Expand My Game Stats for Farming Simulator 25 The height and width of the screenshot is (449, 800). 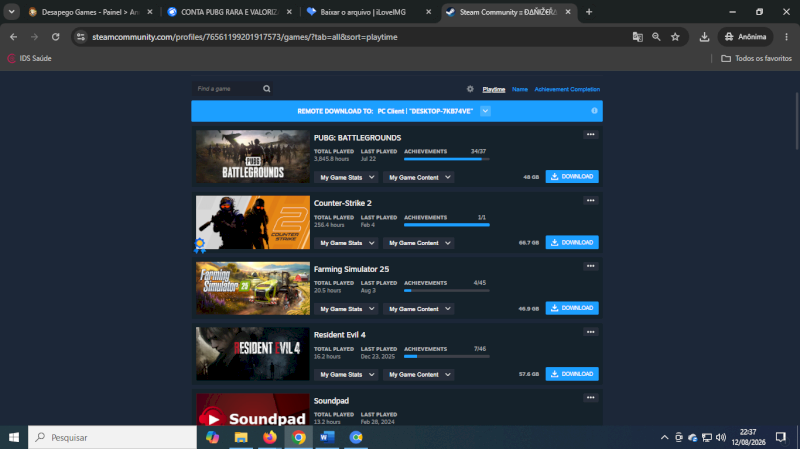[346, 309]
